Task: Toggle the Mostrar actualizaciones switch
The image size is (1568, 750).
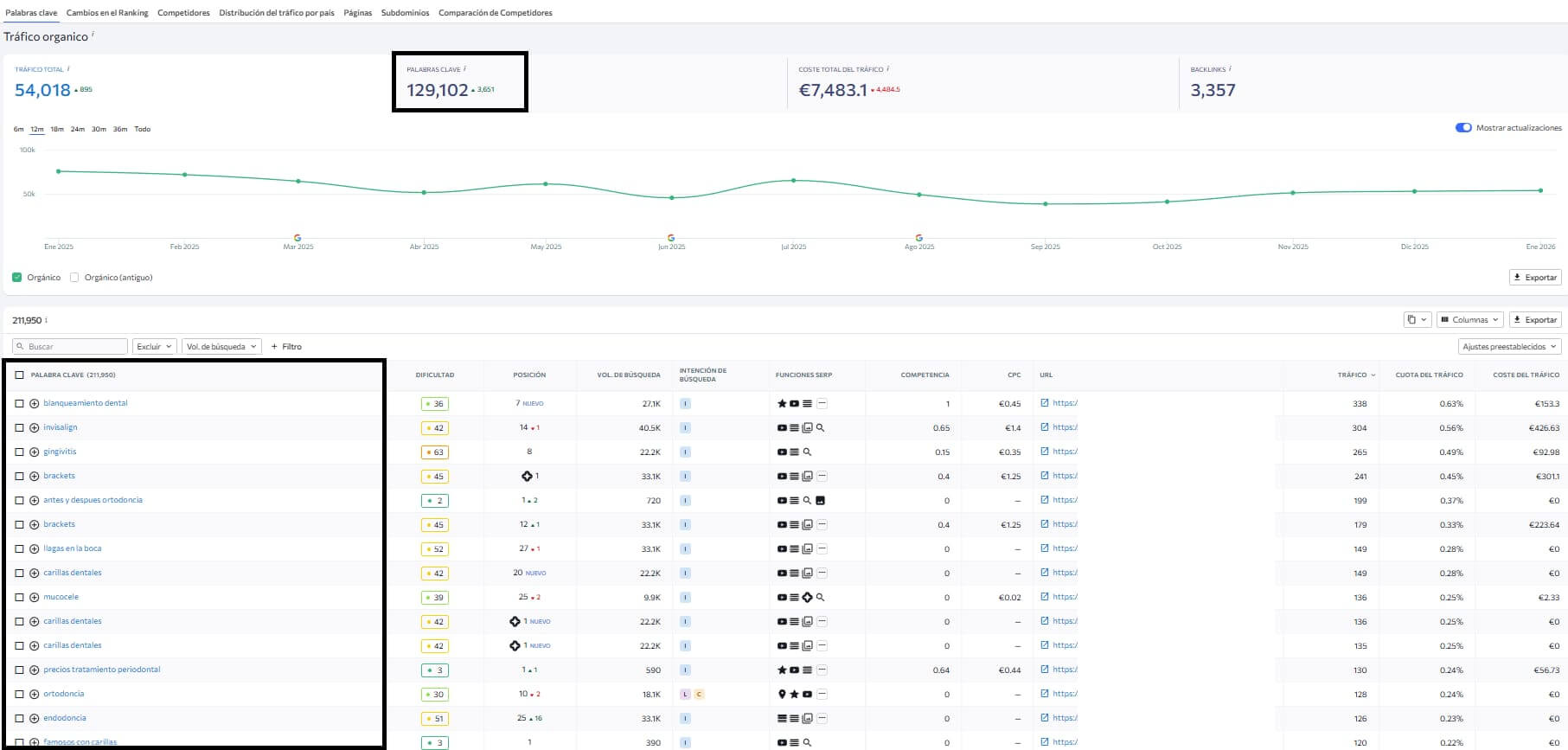Action: (x=1463, y=128)
